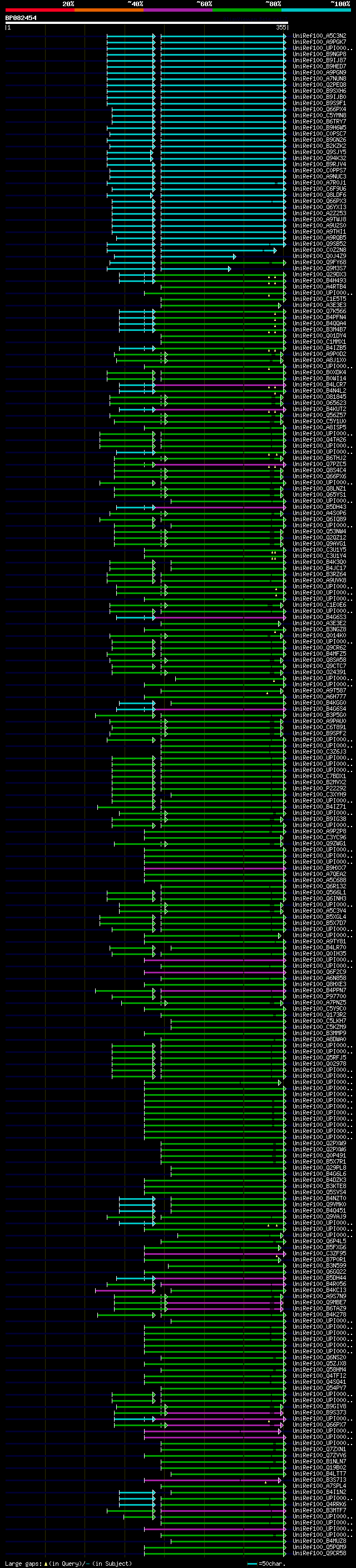
Task: Open the UniRef100_A9PGN9 entry
Action: (319, 72)
